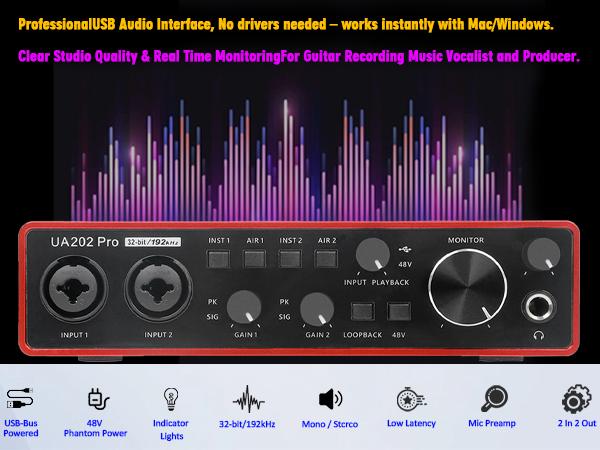Click the headphone output jack
The width and height of the screenshot is (600, 450).
[x=539, y=306]
